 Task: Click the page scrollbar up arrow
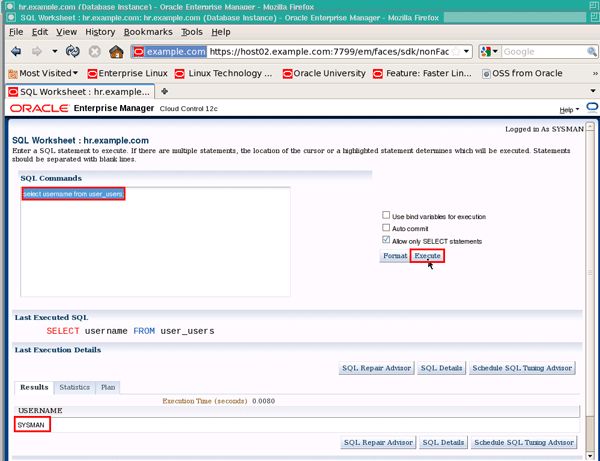point(590,127)
